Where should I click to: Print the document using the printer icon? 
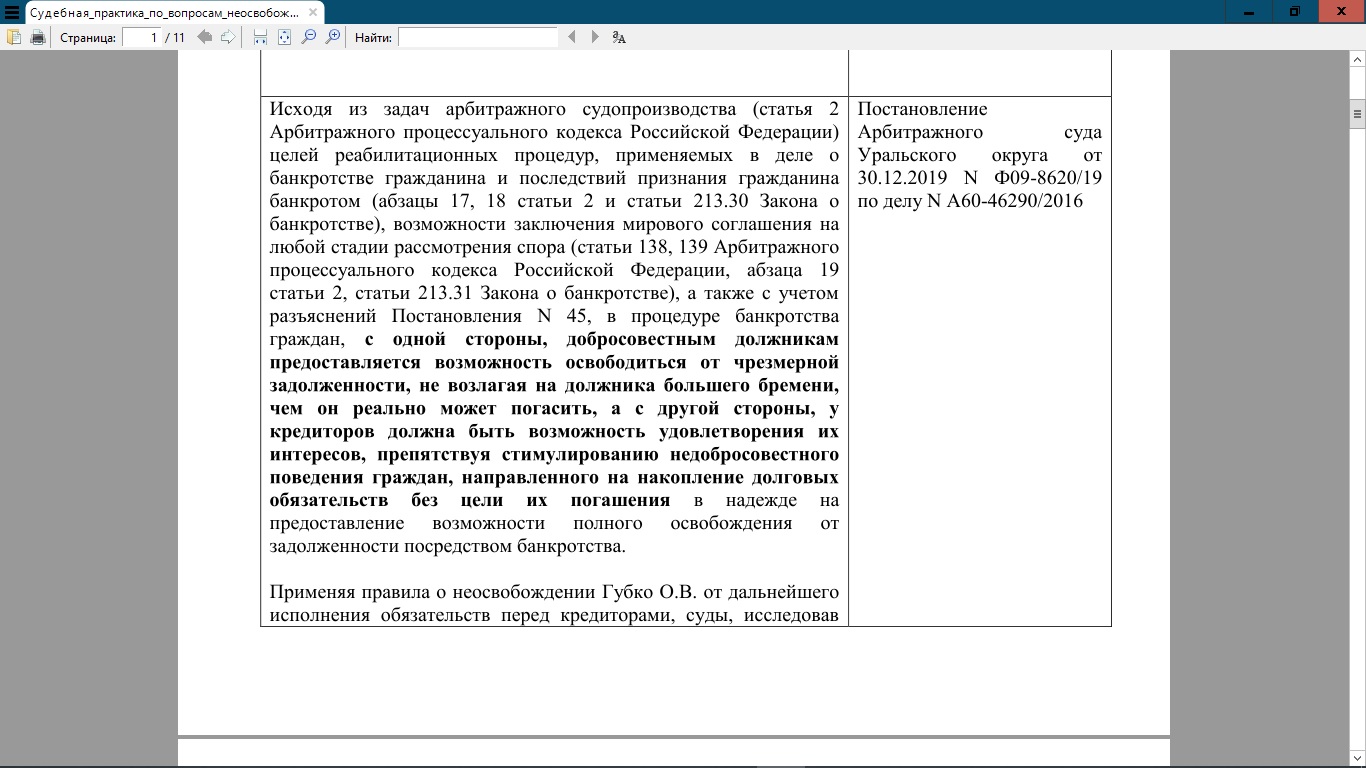click(38, 37)
